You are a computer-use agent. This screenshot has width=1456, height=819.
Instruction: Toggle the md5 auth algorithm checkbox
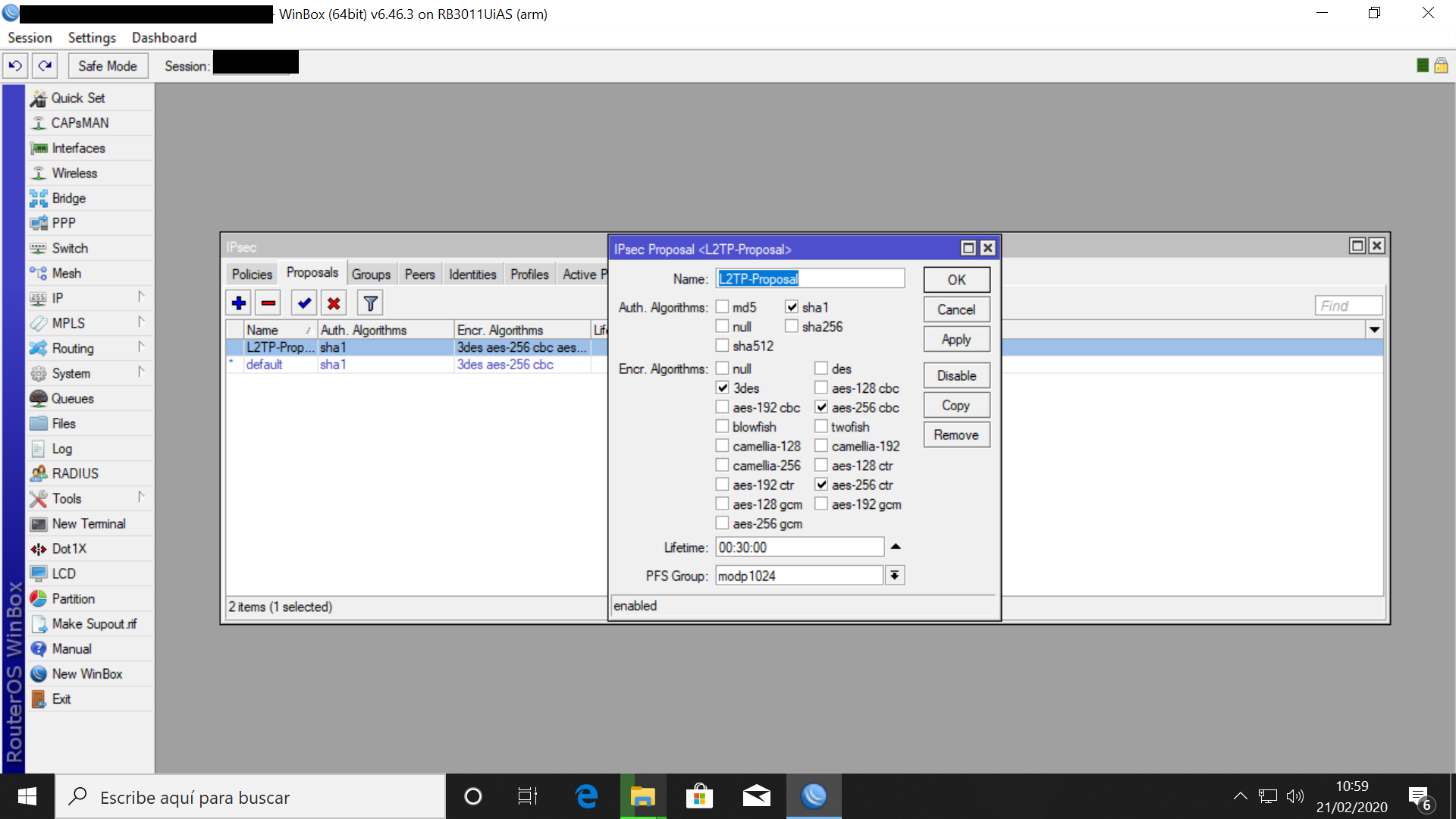(722, 307)
